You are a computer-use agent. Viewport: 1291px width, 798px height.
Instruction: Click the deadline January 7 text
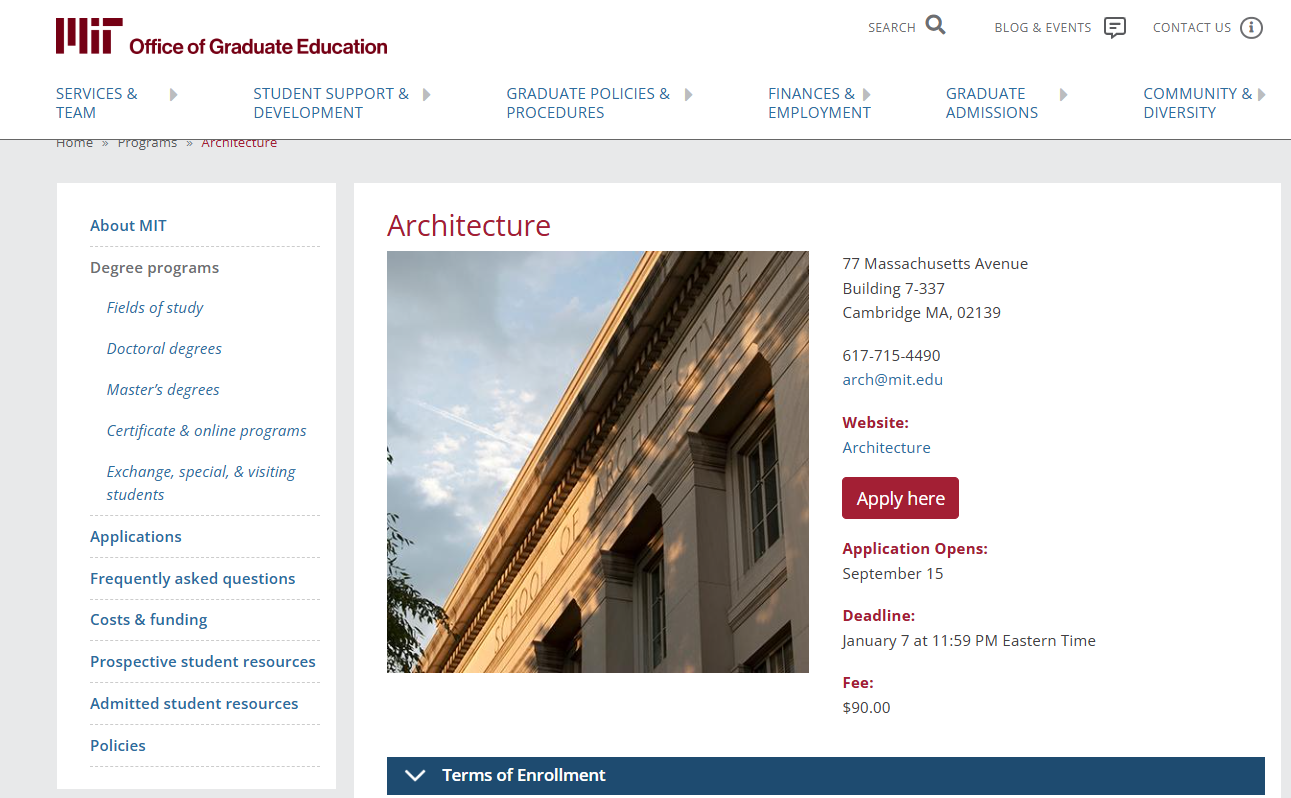[969, 641]
